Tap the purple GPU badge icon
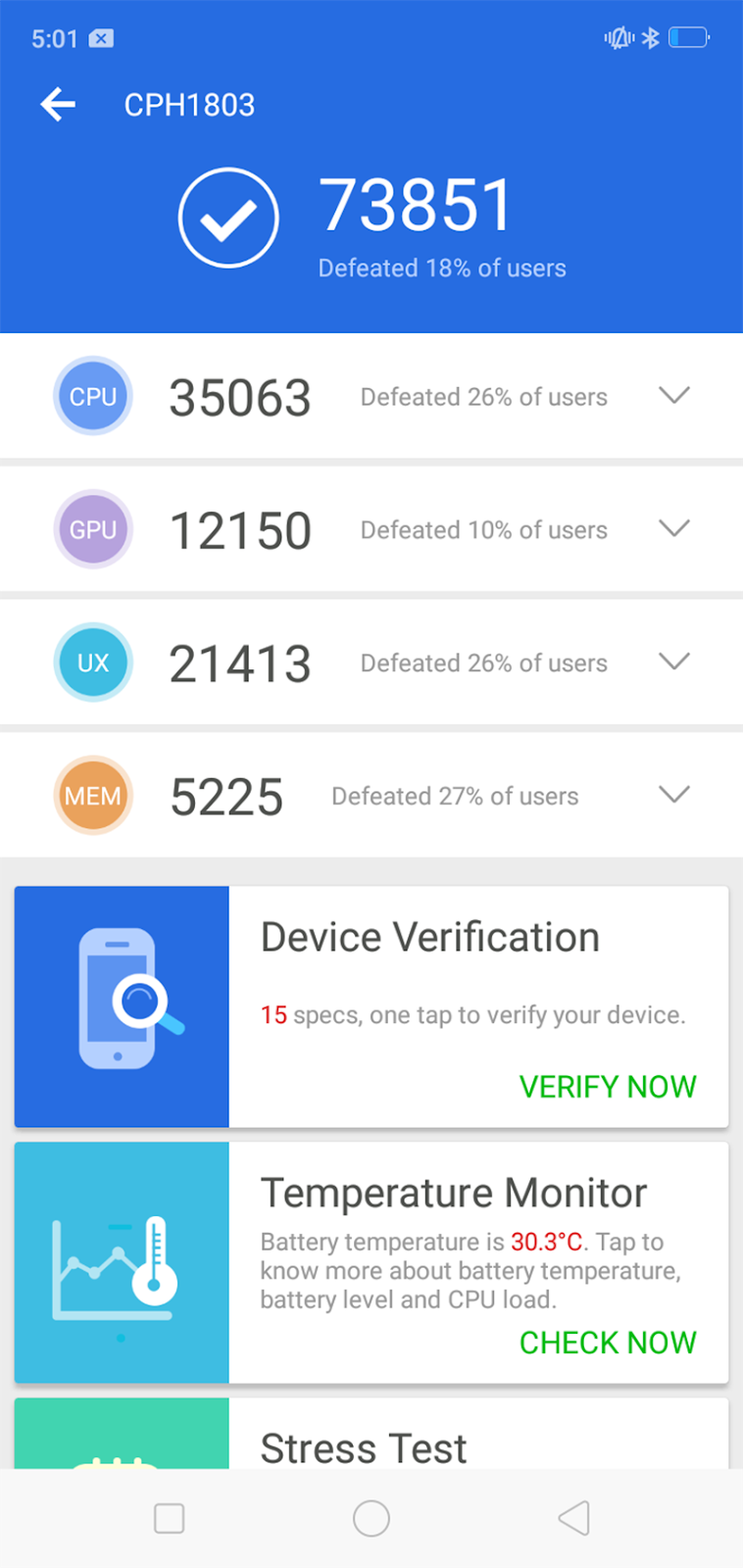Viewport: 743px width, 1568px height. pyautogui.click(x=93, y=529)
